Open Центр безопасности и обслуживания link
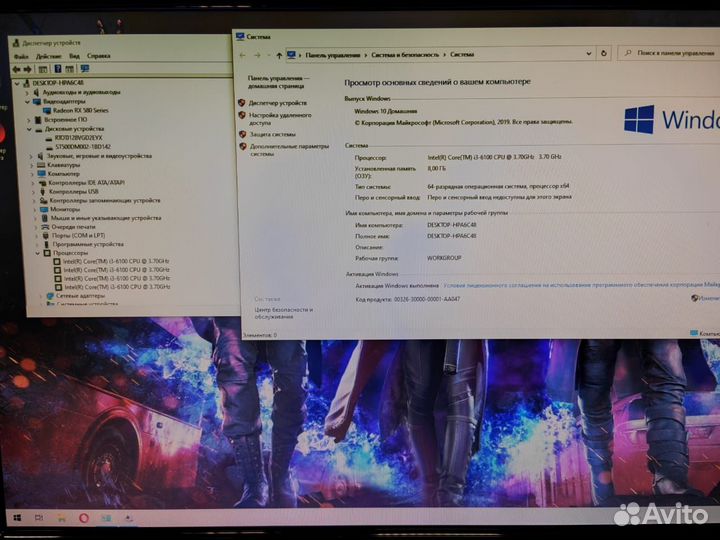 pyautogui.click(x=283, y=313)
